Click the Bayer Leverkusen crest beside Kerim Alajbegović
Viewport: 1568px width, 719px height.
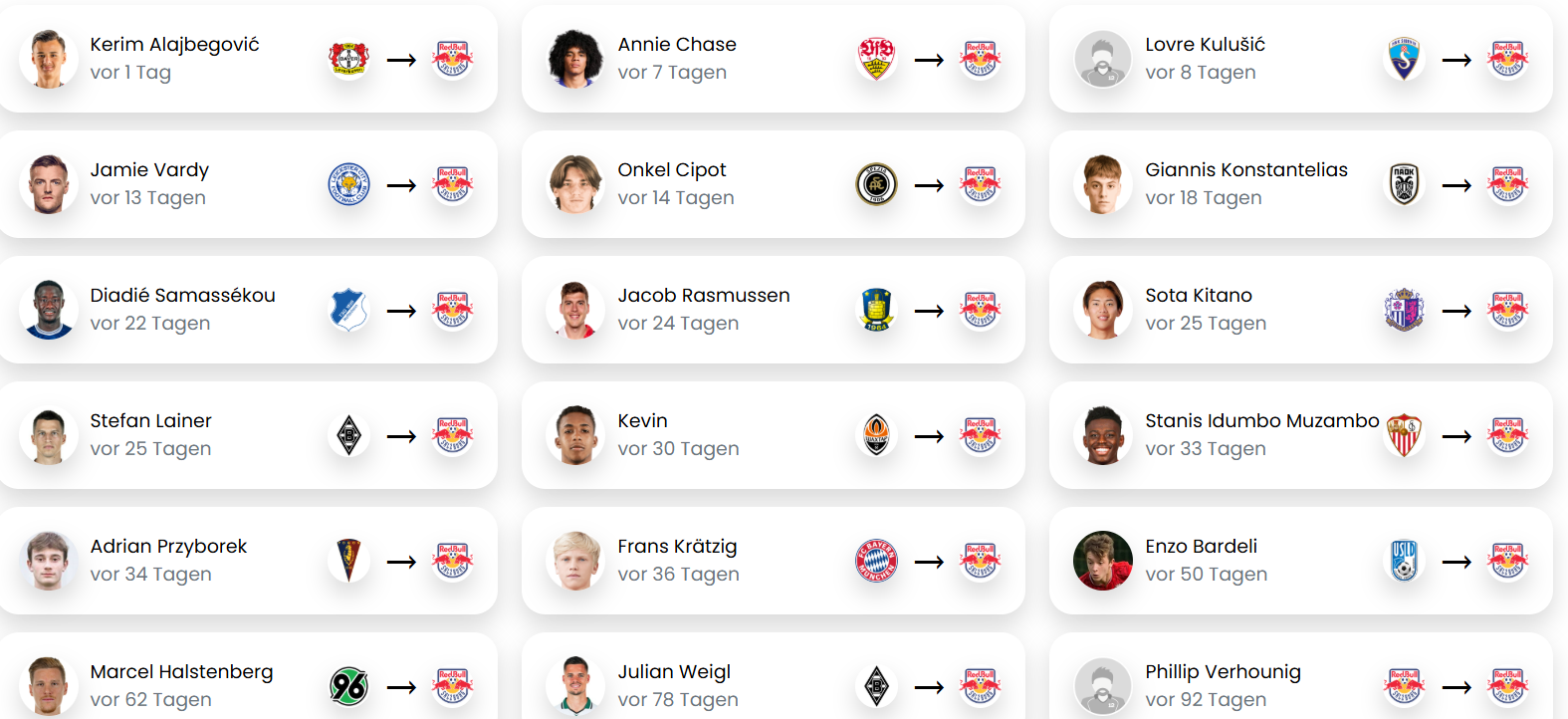[349, 60]
